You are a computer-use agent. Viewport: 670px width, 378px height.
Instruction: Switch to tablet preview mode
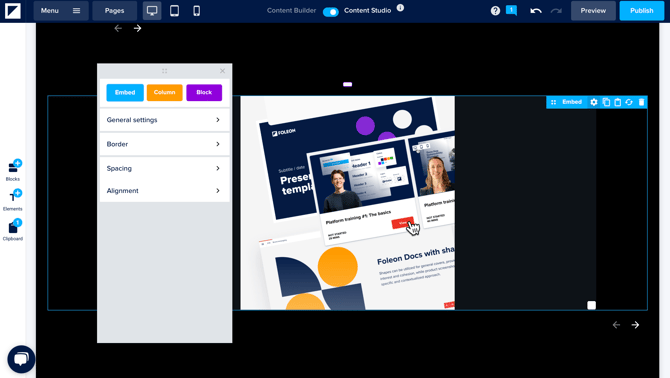[x=174, y=11]
